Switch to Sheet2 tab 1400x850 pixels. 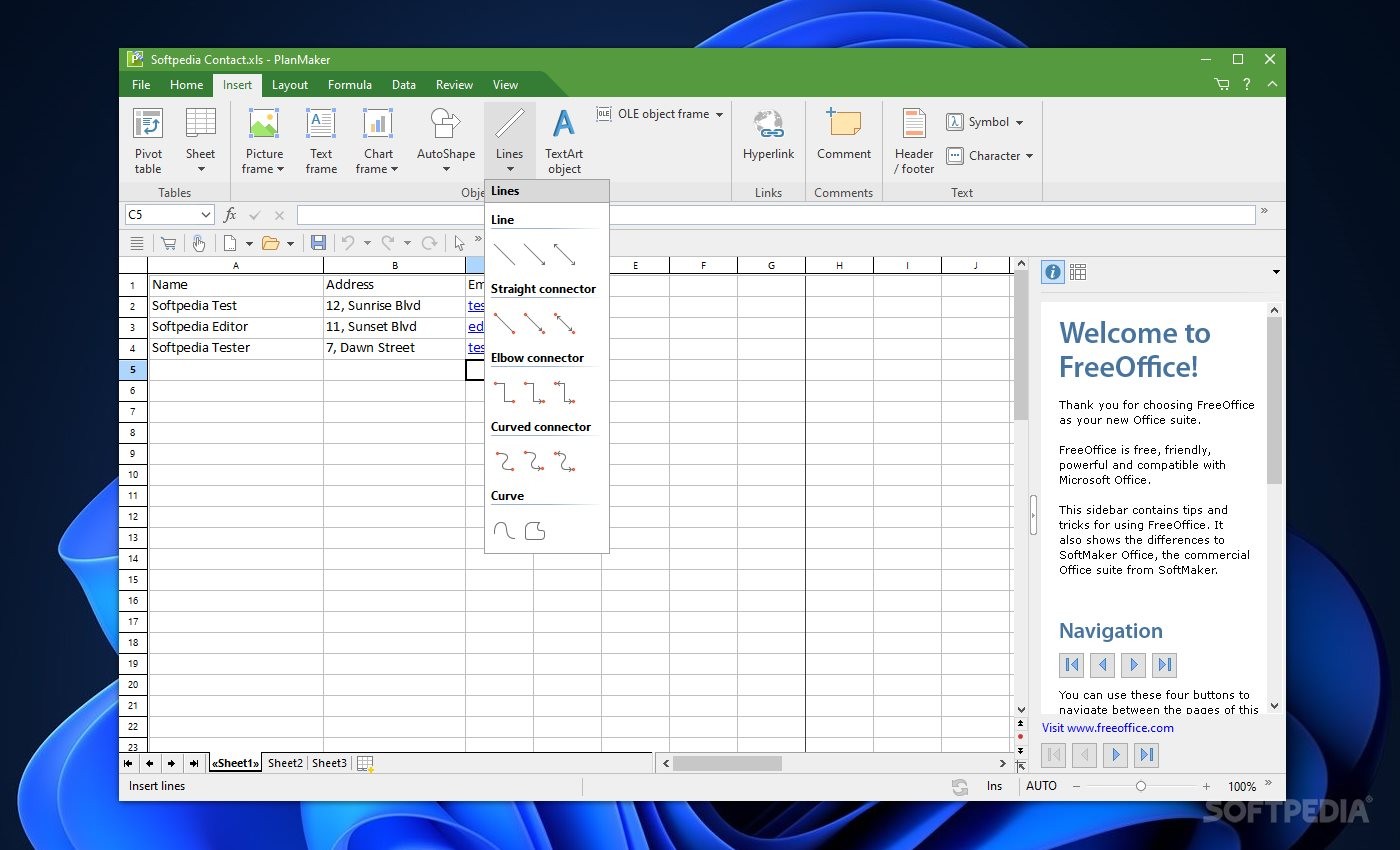[285, 763]
